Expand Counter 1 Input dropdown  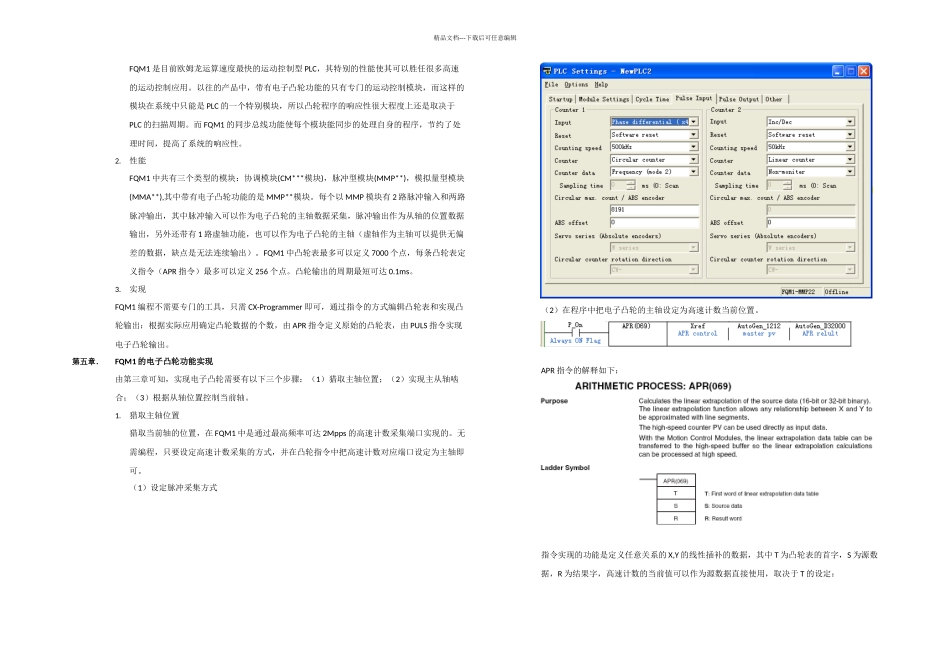pyautogui.click(x=693, y=122)
